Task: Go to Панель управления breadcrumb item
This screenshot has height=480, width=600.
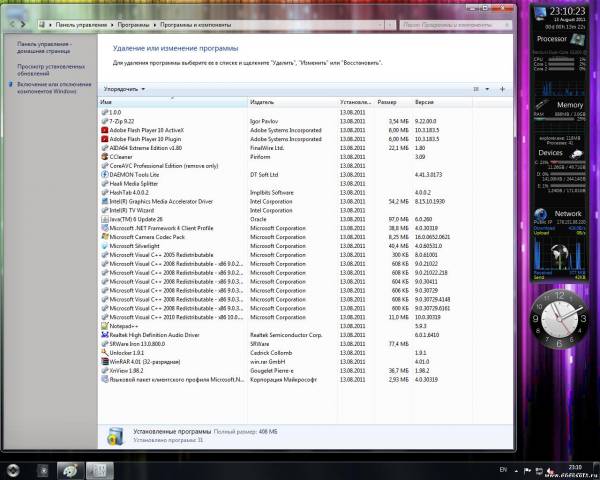Action: pos(81,25)
